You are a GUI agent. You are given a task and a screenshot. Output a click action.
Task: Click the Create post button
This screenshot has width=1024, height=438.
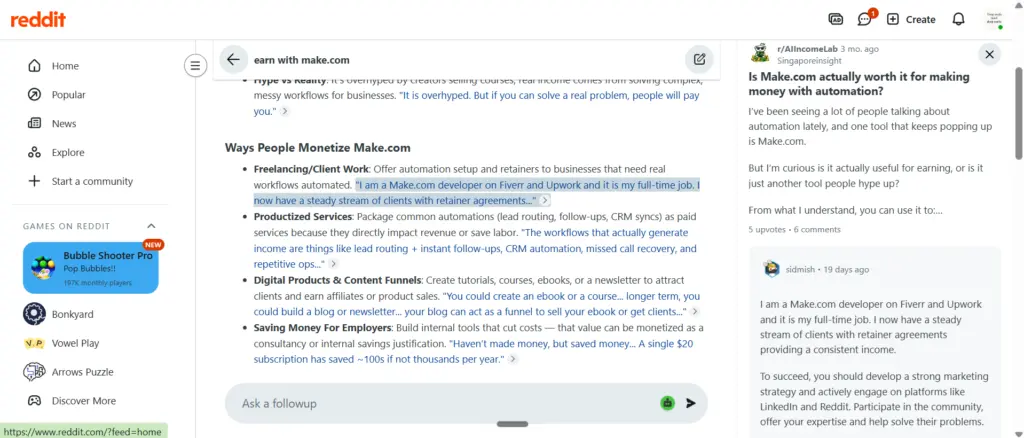pos(911,19)
